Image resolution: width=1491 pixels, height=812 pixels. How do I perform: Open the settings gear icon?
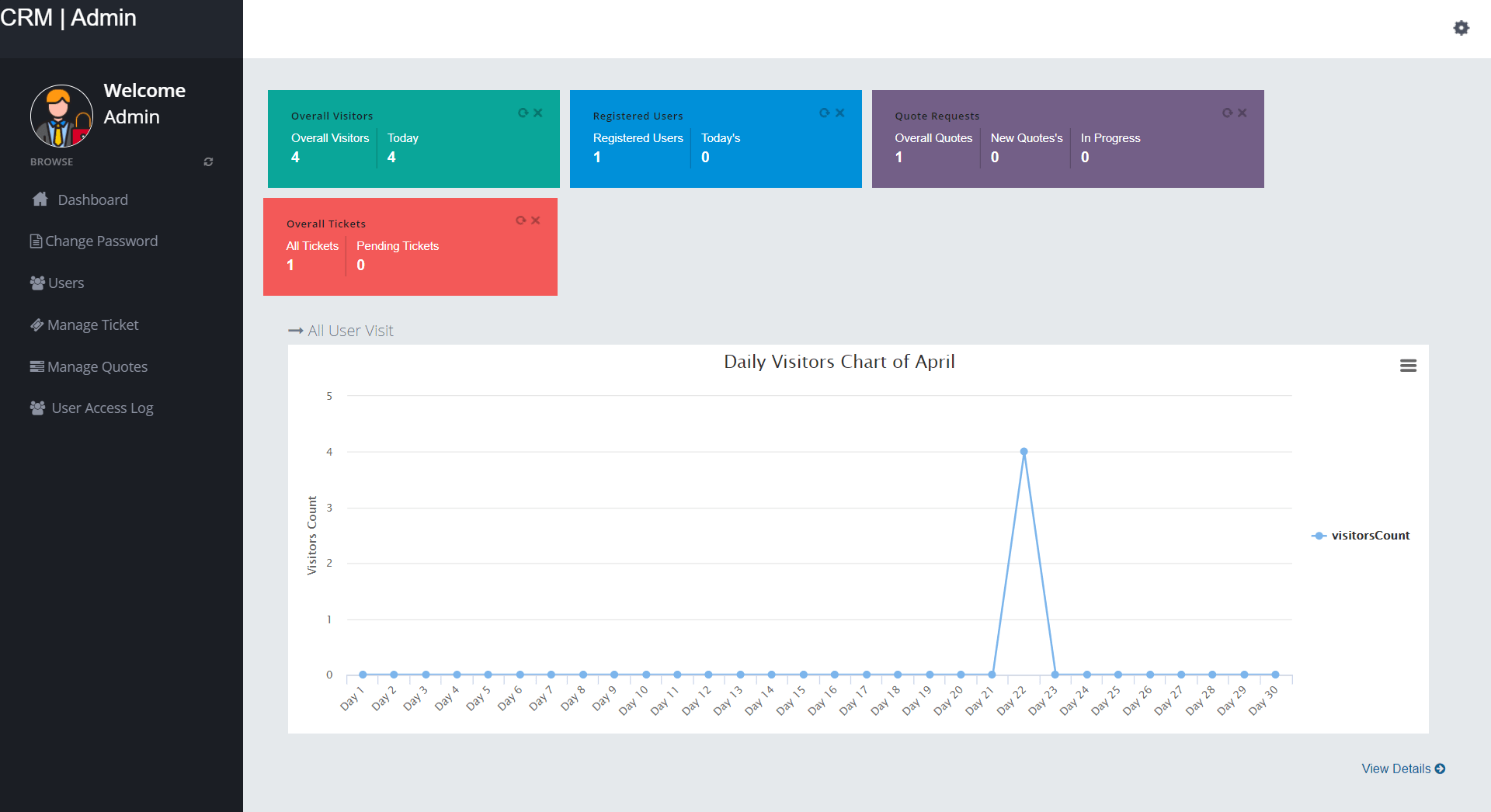pos(1461,28)
